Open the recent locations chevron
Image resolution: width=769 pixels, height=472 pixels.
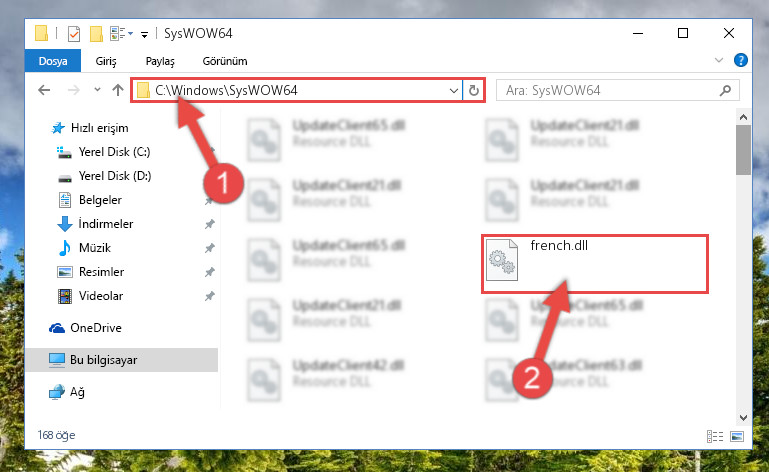pyautogui.click(x=97, y=90)
